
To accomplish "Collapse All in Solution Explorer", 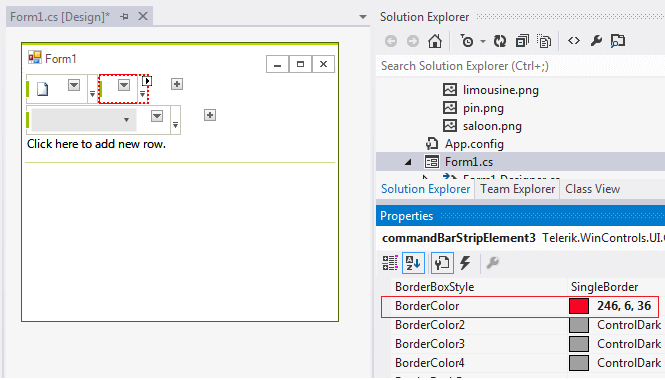I will point(522,41).
